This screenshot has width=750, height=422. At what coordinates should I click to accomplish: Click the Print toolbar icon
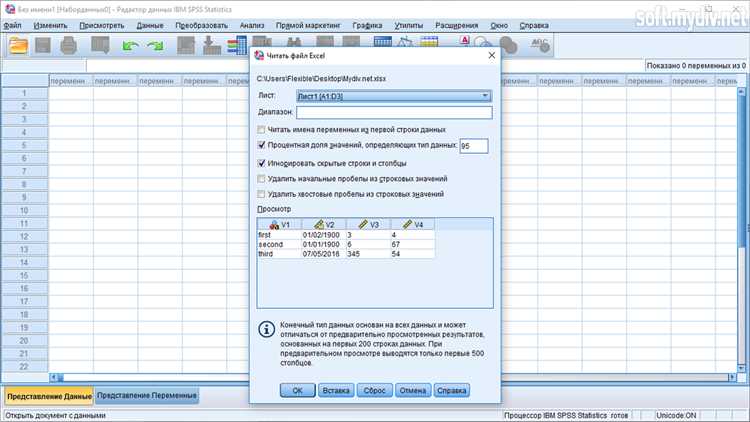(x=69, y=45)
